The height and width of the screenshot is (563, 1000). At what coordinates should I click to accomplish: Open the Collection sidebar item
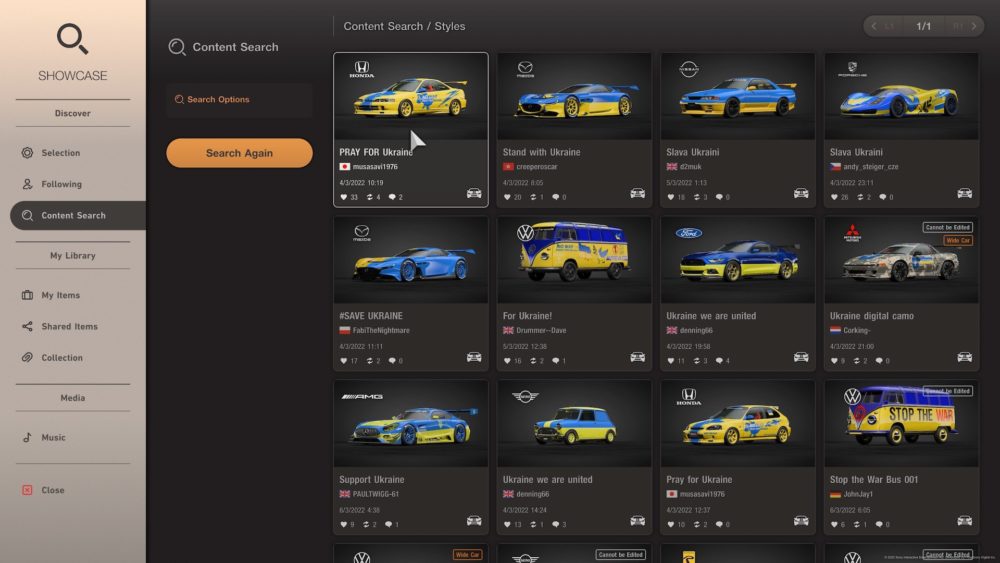click(61, 358)
